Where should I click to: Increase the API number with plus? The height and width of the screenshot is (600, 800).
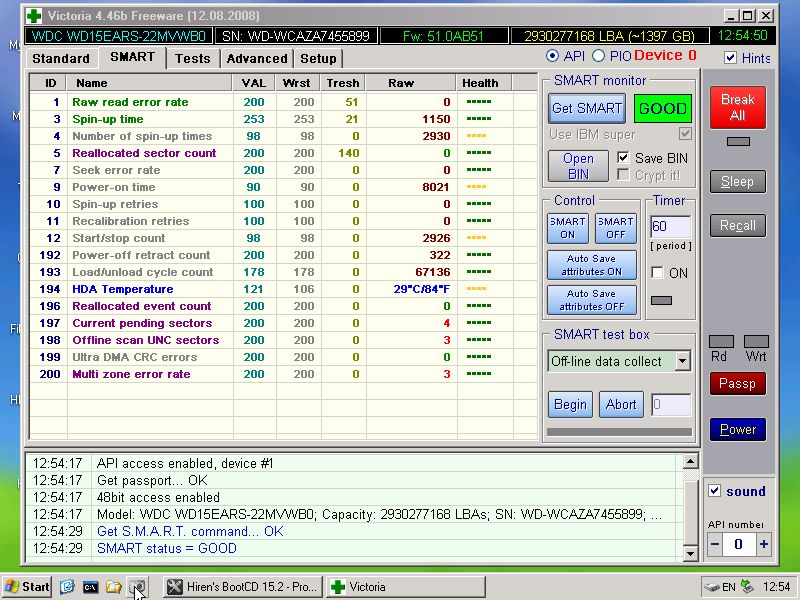763,544
